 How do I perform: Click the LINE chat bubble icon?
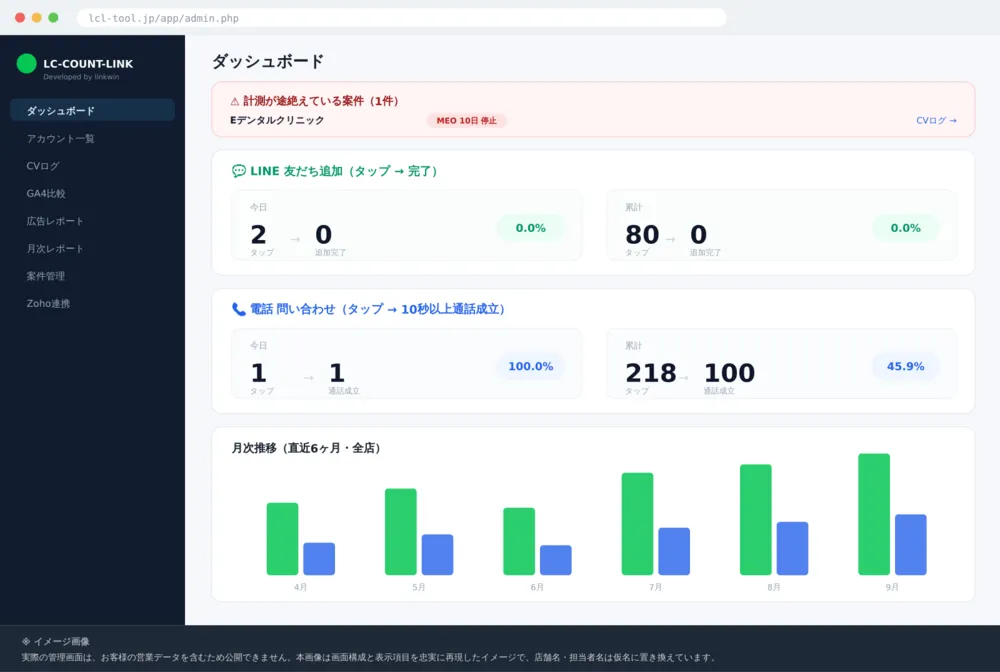pos(239,171)
